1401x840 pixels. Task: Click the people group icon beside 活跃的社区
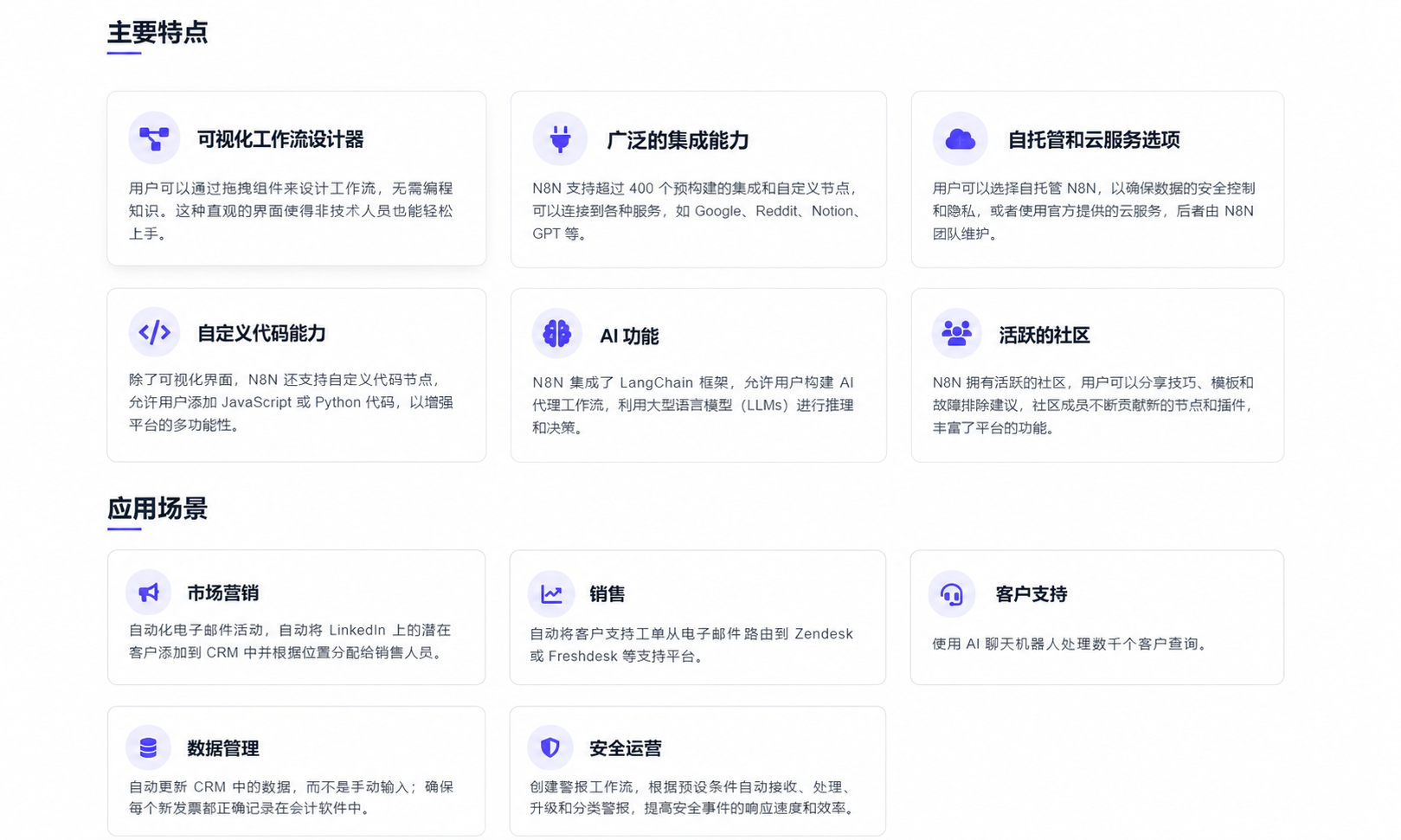coord(956,333)
